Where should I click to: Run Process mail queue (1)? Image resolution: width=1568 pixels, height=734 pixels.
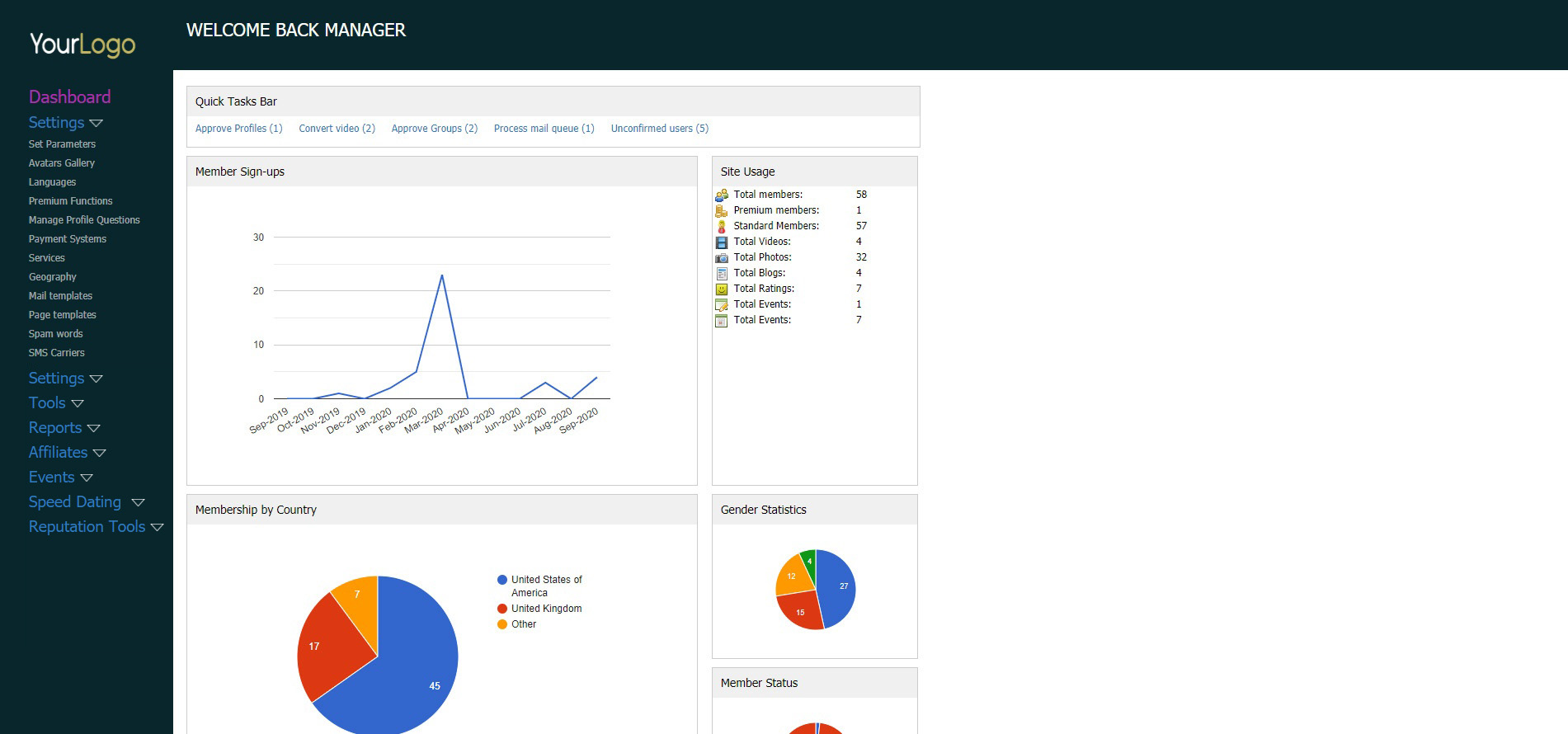tap(544, 129)
